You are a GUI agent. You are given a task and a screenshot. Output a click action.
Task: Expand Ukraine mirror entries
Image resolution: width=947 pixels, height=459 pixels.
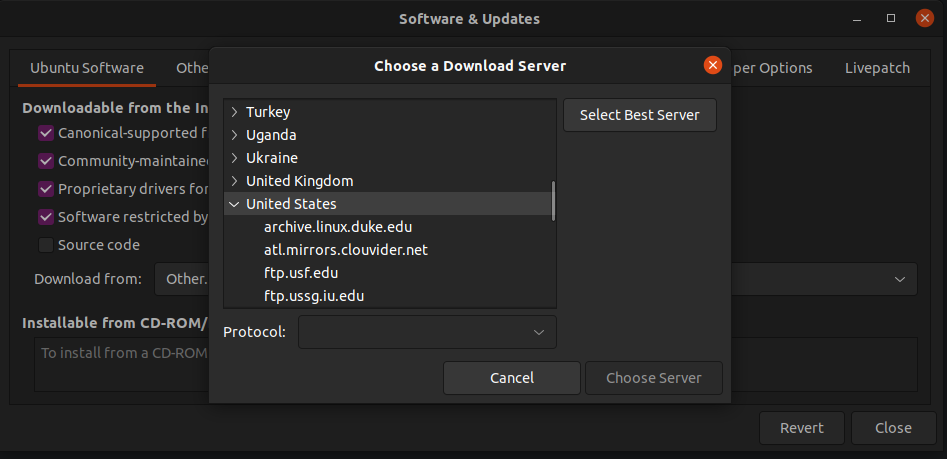click(x=235, y=158)
